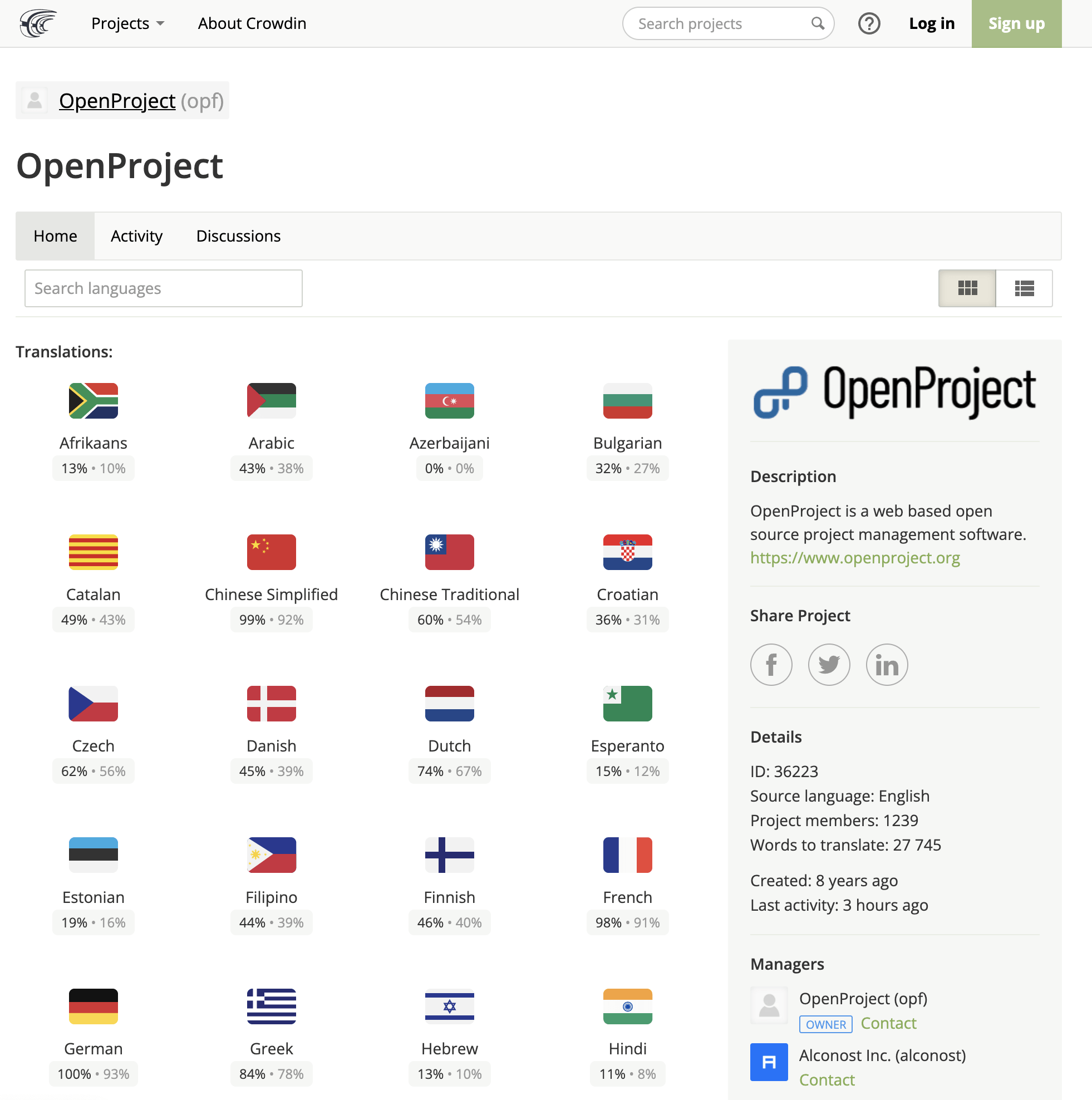Share the project on LinkedIn
This screenshot has height=1100, width=1092.
coord(887,664)
